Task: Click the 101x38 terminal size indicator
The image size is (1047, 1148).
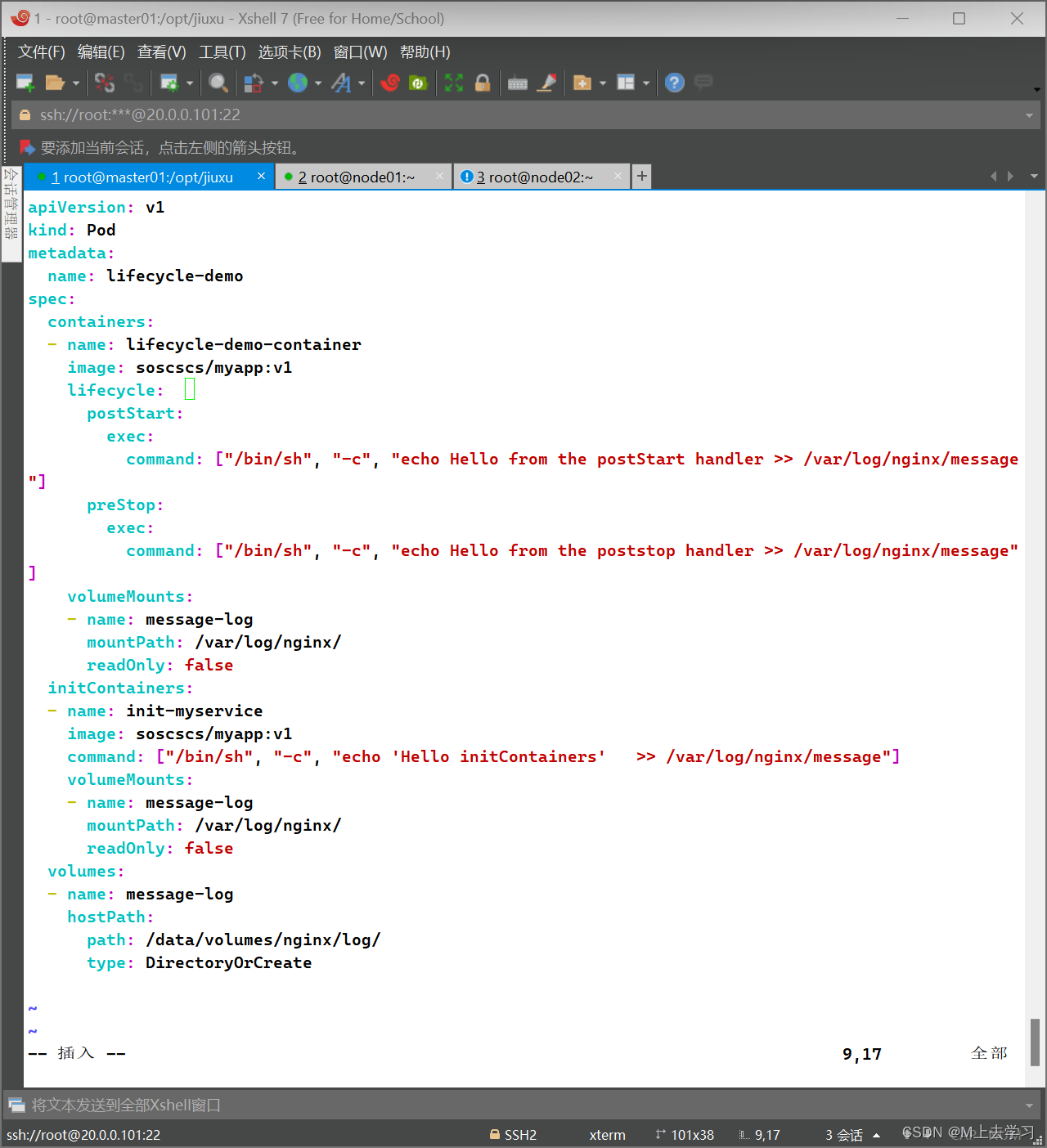Action: click(685, 1135)
